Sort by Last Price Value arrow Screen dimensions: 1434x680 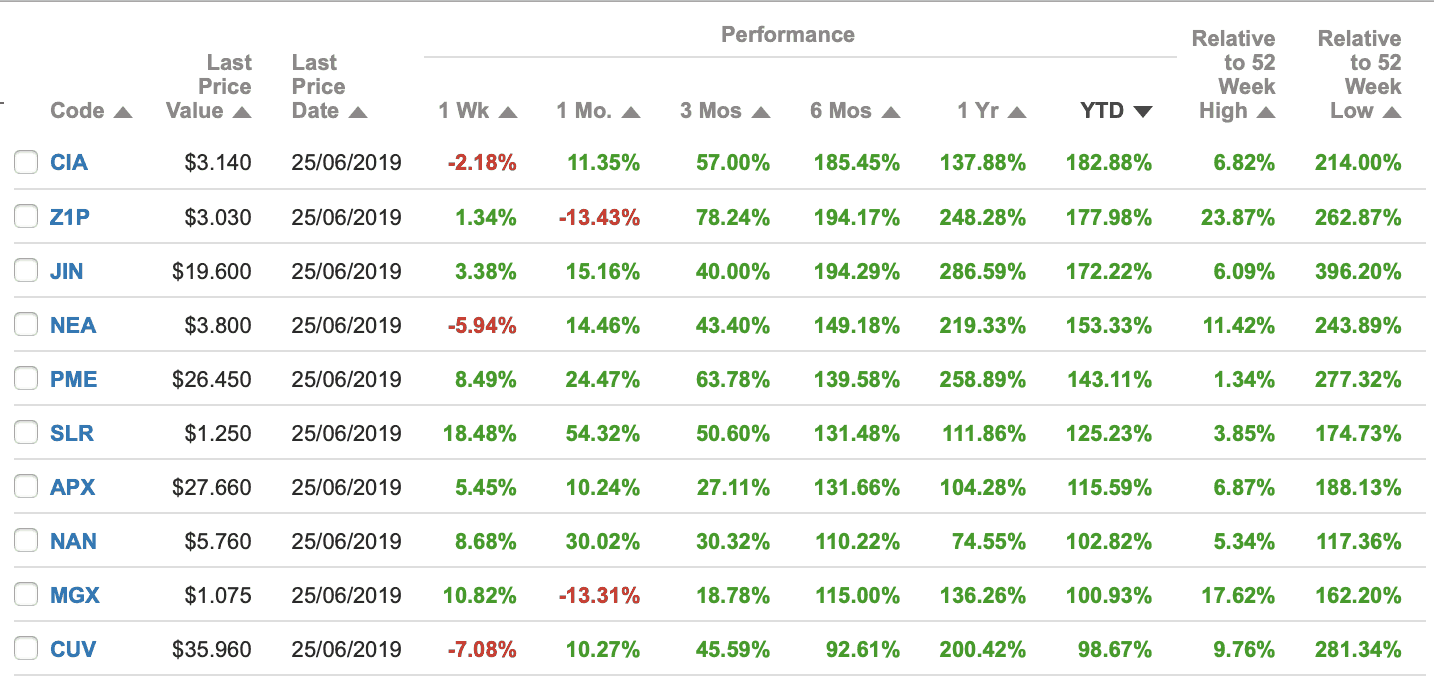(x=241, y=112)
